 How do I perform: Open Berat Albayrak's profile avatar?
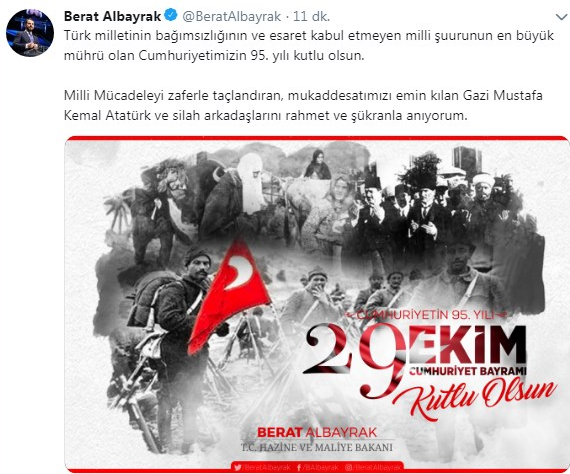tap(30, 33)
